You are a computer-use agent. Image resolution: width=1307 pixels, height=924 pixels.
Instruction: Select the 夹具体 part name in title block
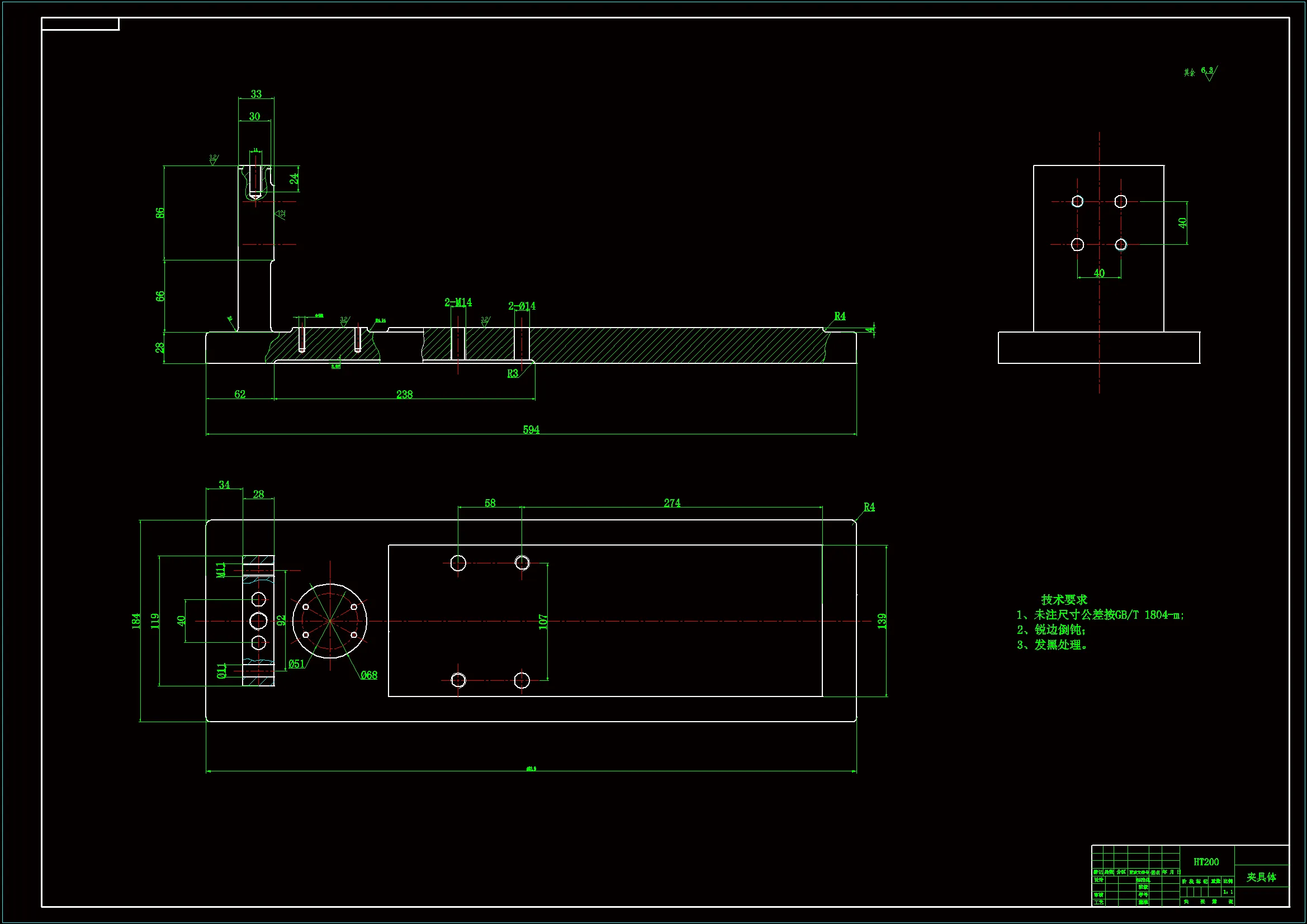(1261, 877)
